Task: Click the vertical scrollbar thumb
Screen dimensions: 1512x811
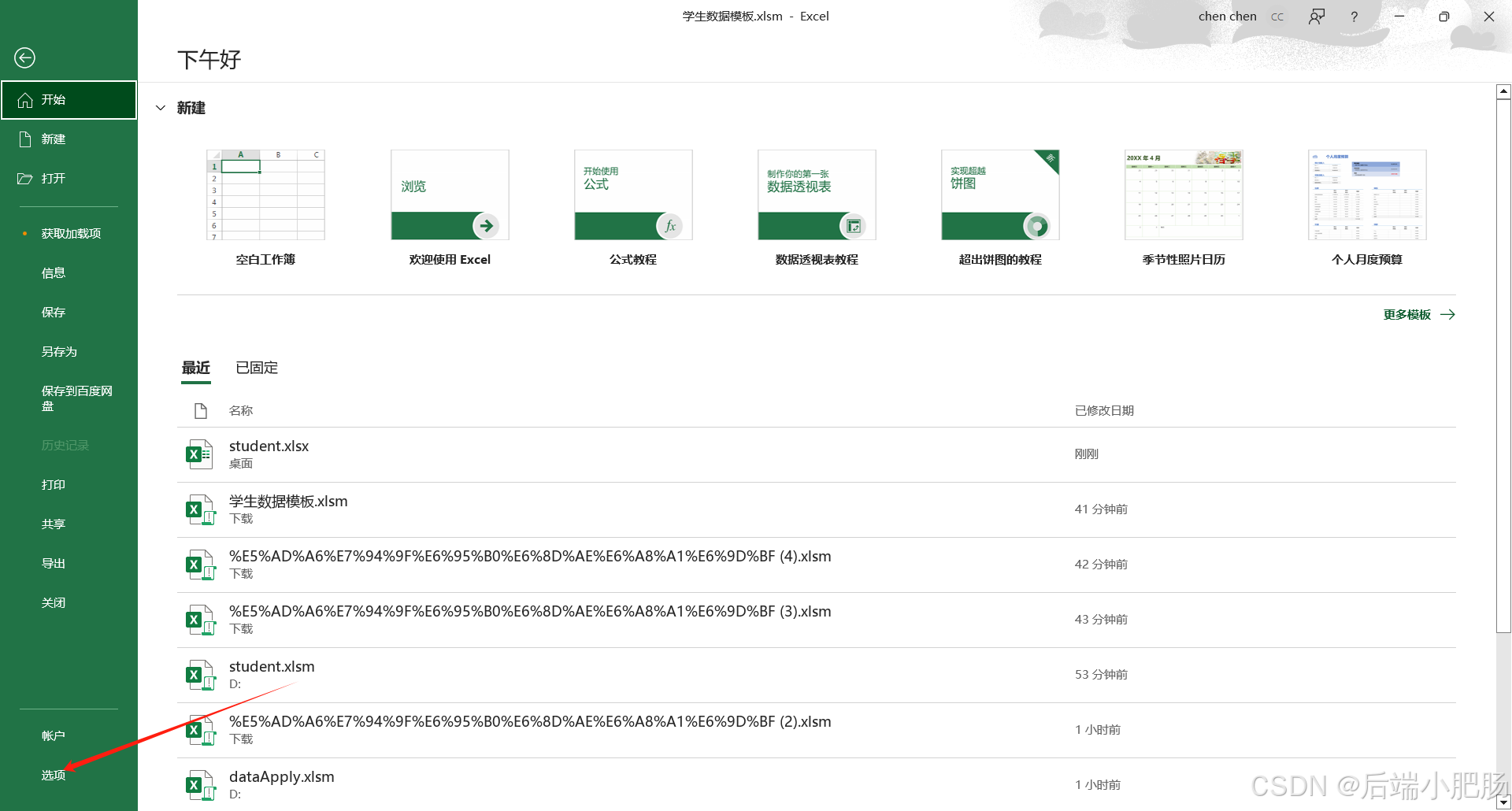Action: click(x=1503, y=365)
